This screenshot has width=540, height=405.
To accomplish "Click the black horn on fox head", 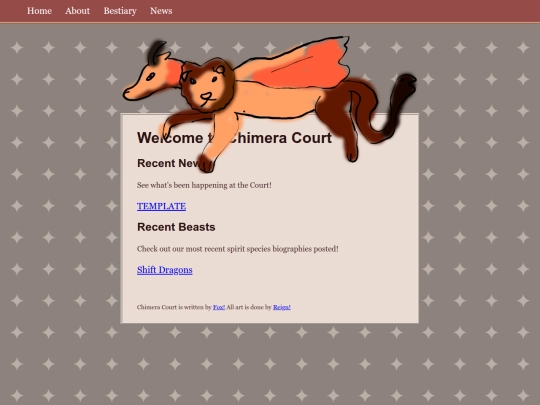I will click(x=156, y=51).
